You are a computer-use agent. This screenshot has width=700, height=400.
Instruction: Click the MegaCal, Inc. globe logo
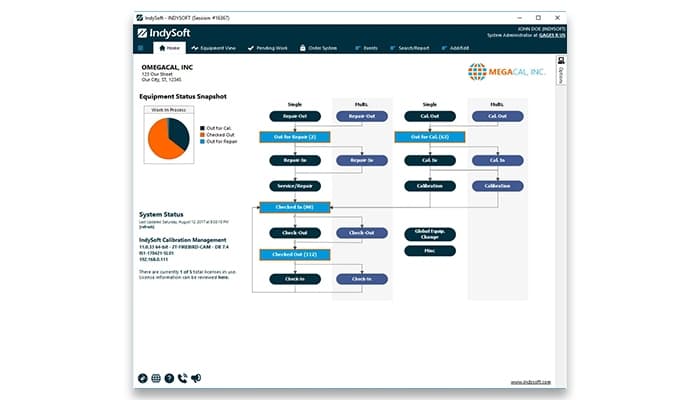click(477, 72)
